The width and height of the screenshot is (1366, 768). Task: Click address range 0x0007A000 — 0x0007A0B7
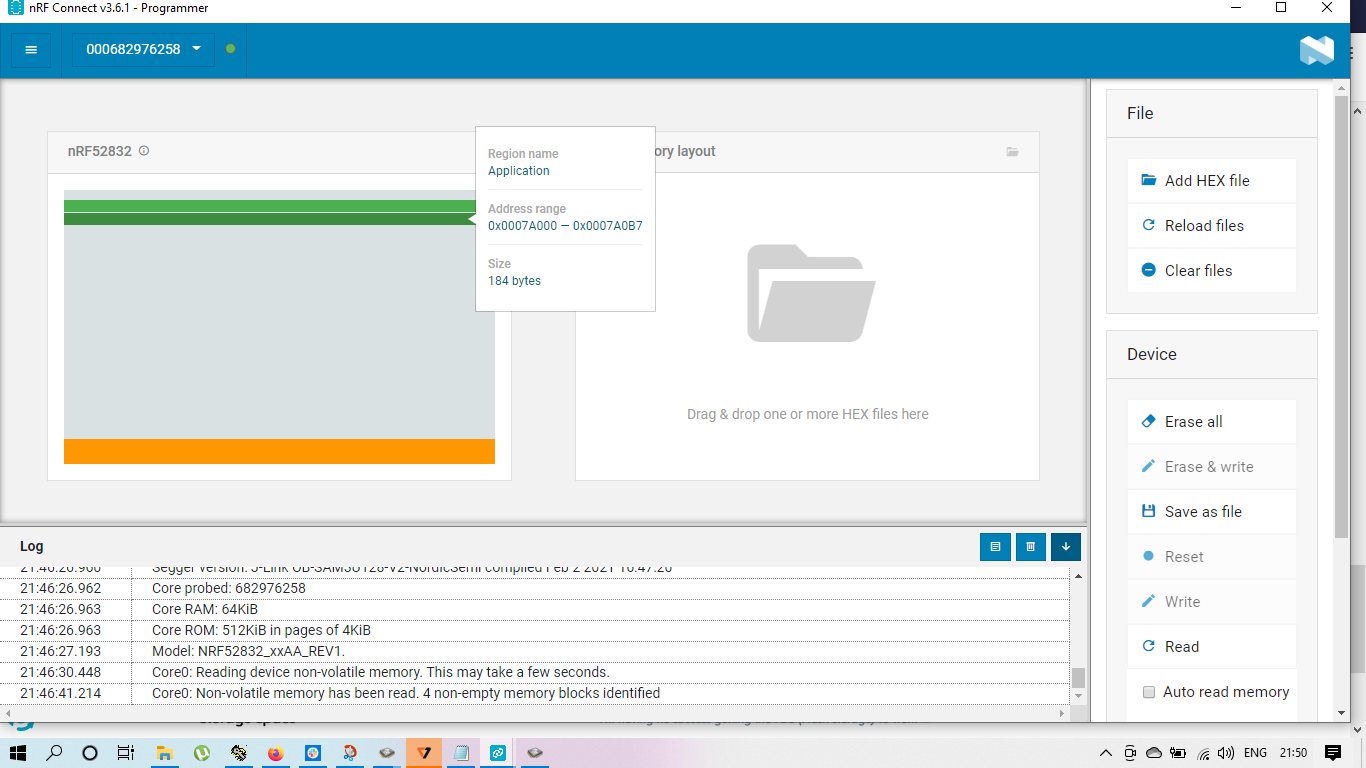point(565,226)
